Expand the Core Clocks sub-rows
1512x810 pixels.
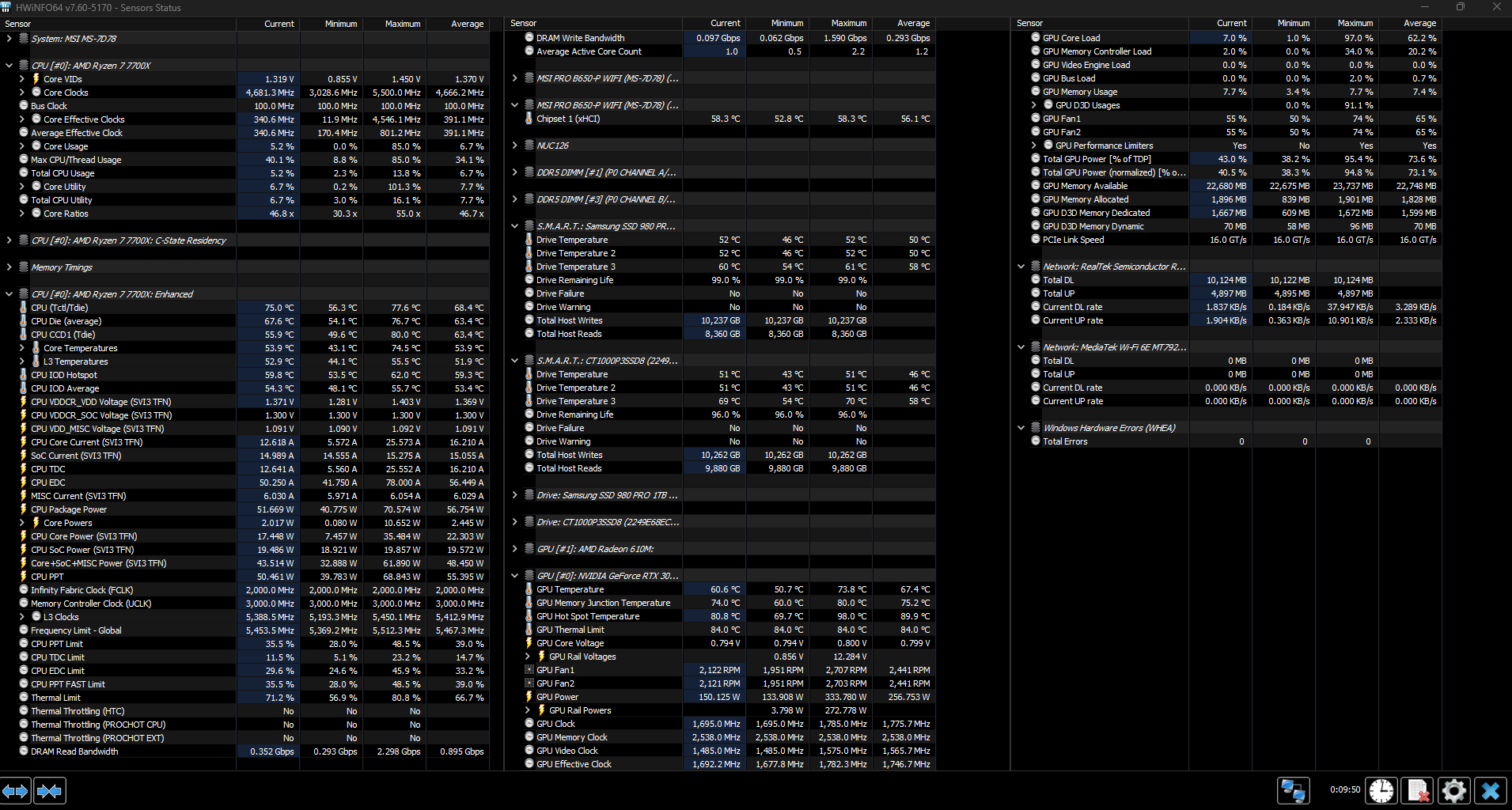coord(21,93)
